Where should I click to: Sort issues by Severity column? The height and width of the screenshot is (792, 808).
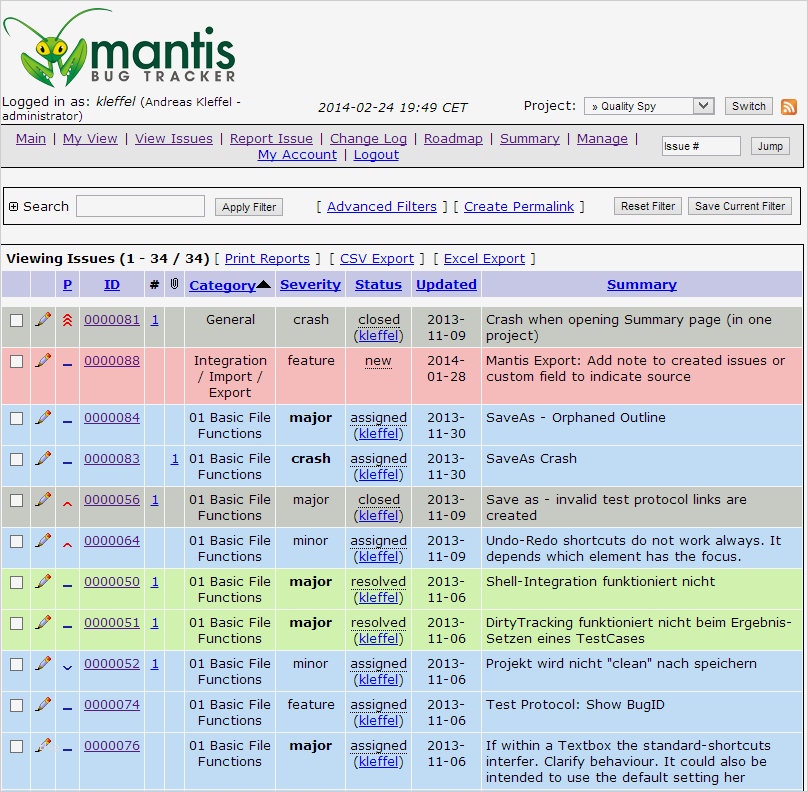pyautogui.click(x=310, y=284)
